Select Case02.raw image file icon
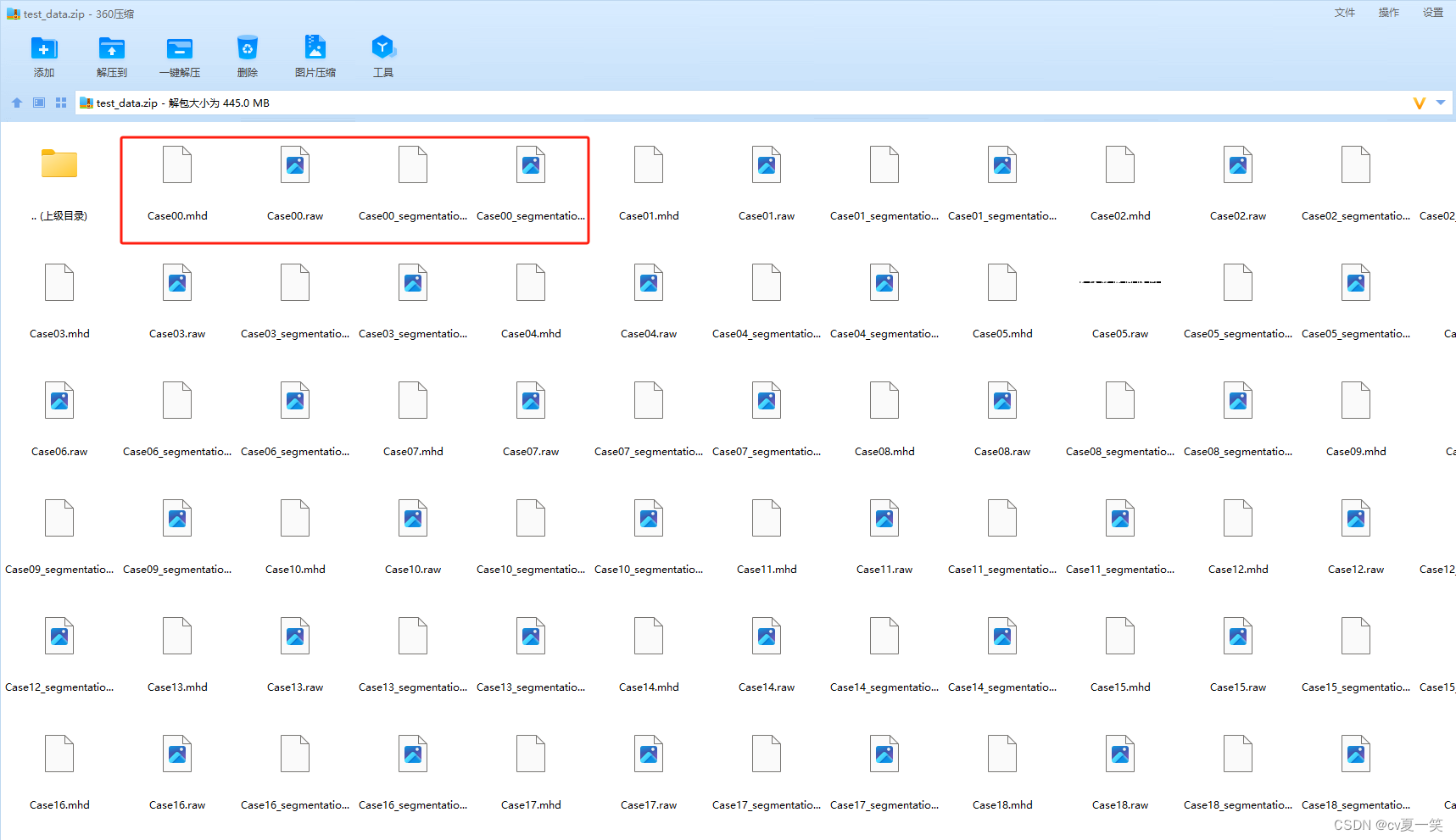Screen dimensions: 1456x840 [x=1238, y=164]
